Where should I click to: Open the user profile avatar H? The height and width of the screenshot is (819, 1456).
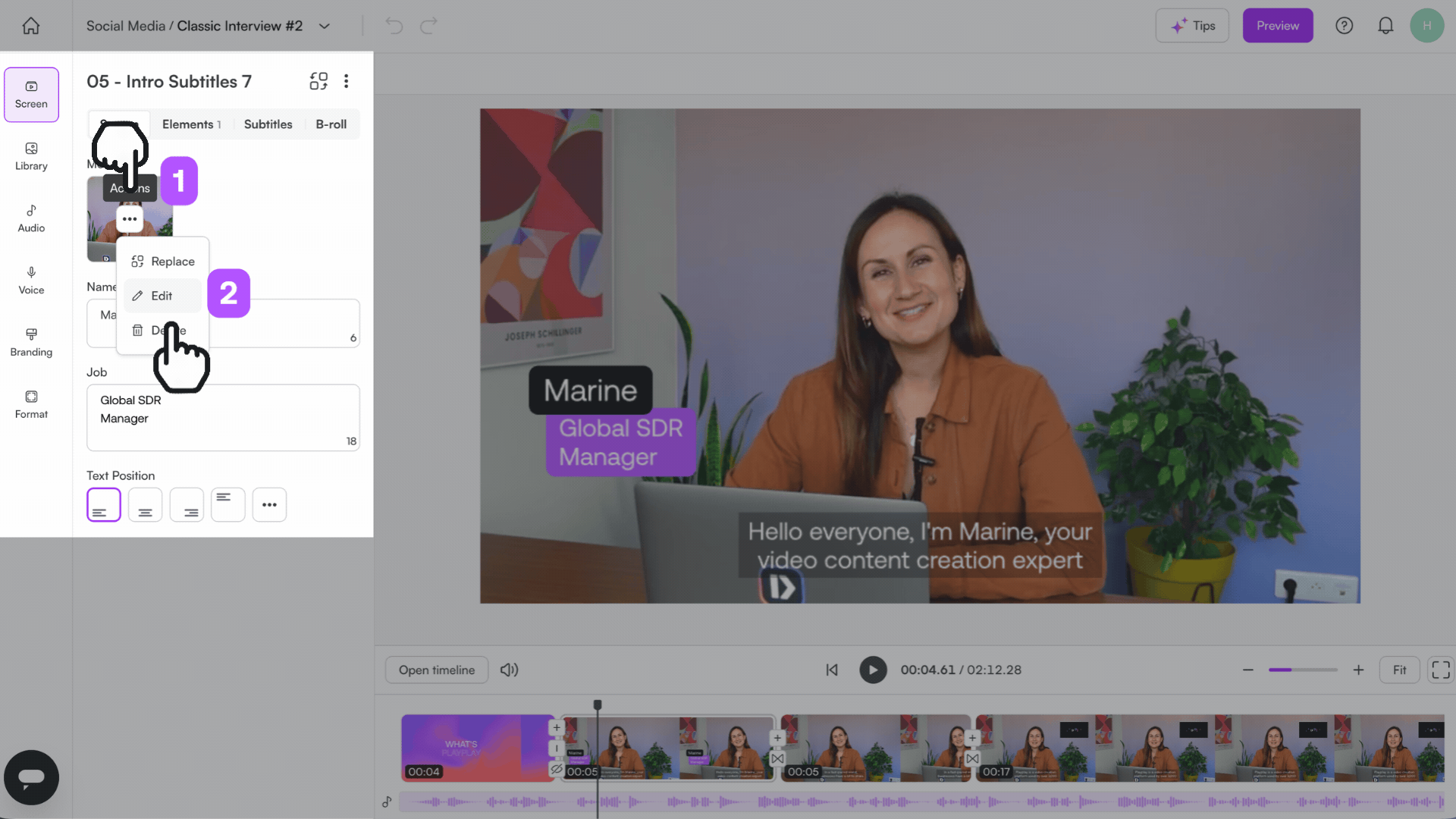1426,26
